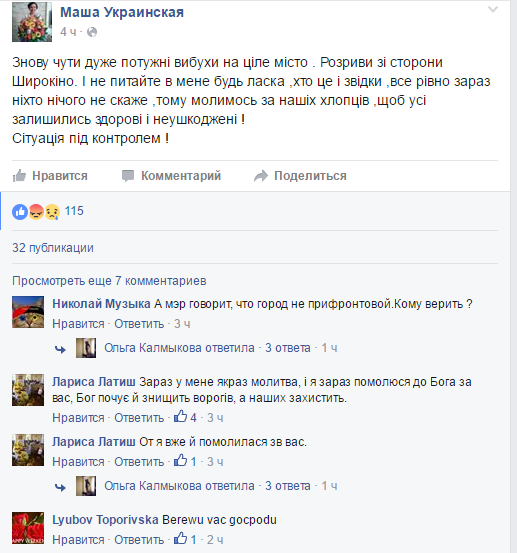The image size is (517, 553).
Task: Reply to Лариса Латиш's prayer comment
Action: pyautogui.click(x=139, y=418)
